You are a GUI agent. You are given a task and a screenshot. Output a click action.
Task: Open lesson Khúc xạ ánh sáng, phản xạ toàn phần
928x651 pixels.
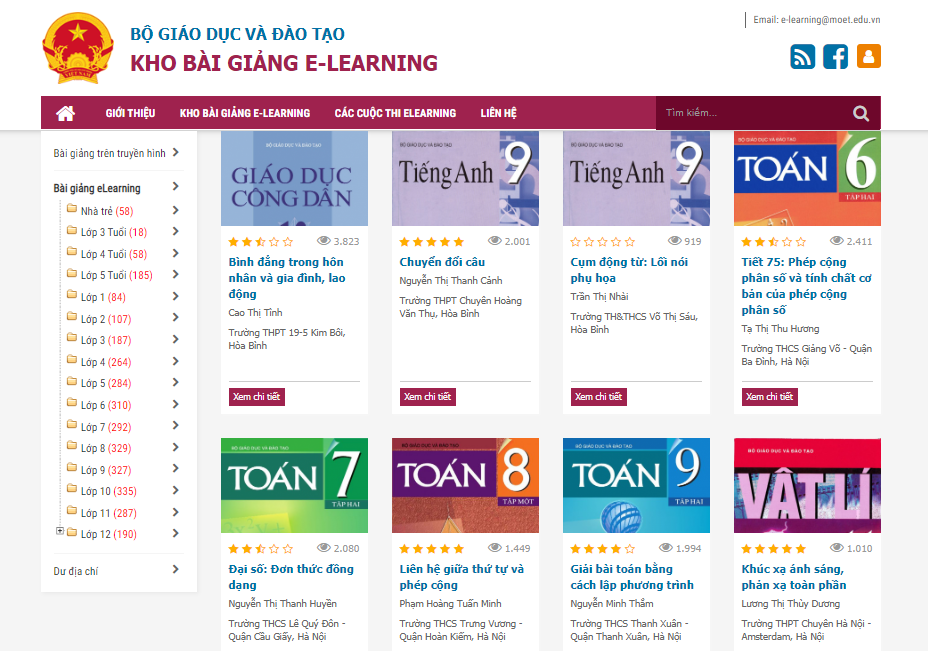pos(794,577)
